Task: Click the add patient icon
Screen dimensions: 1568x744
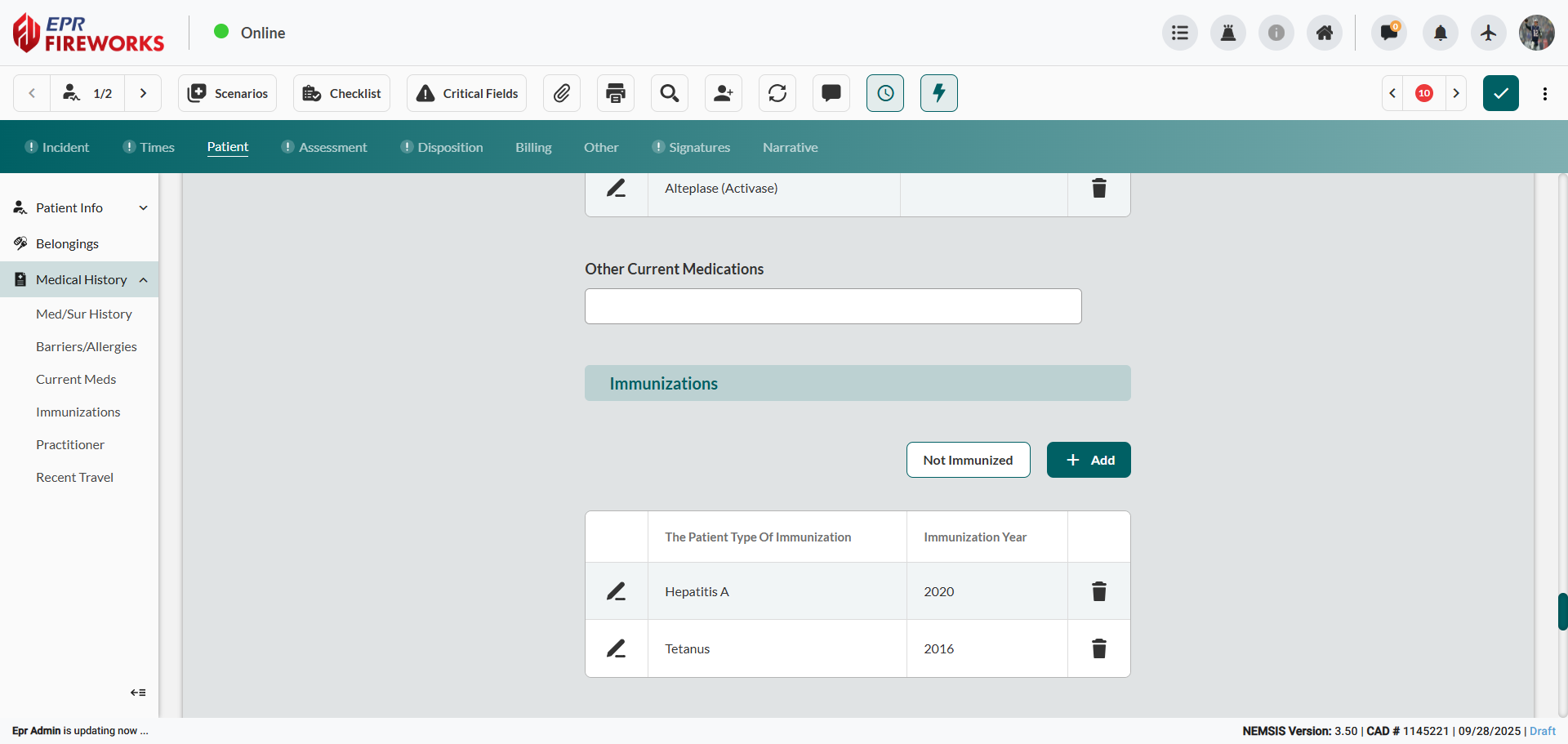Action: click(724, 93)
